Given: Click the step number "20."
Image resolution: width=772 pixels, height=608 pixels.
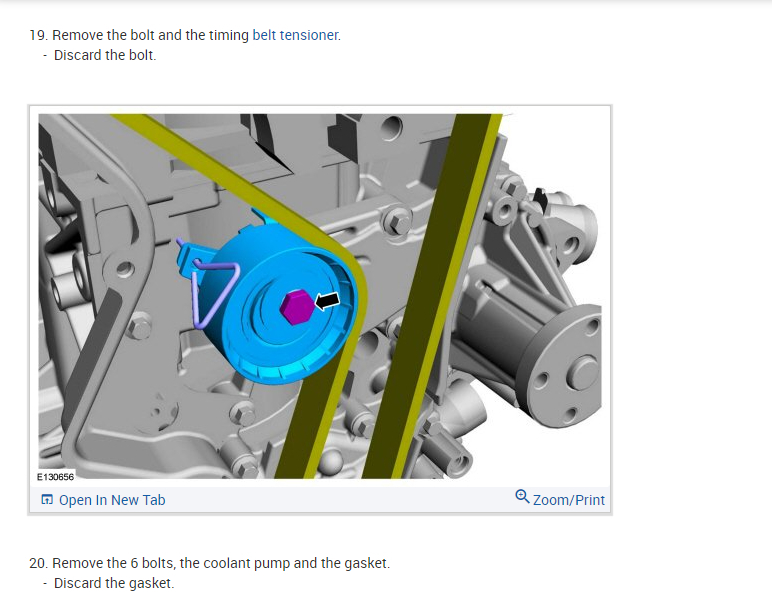Looking at the screenshot, I should [38, 563].
